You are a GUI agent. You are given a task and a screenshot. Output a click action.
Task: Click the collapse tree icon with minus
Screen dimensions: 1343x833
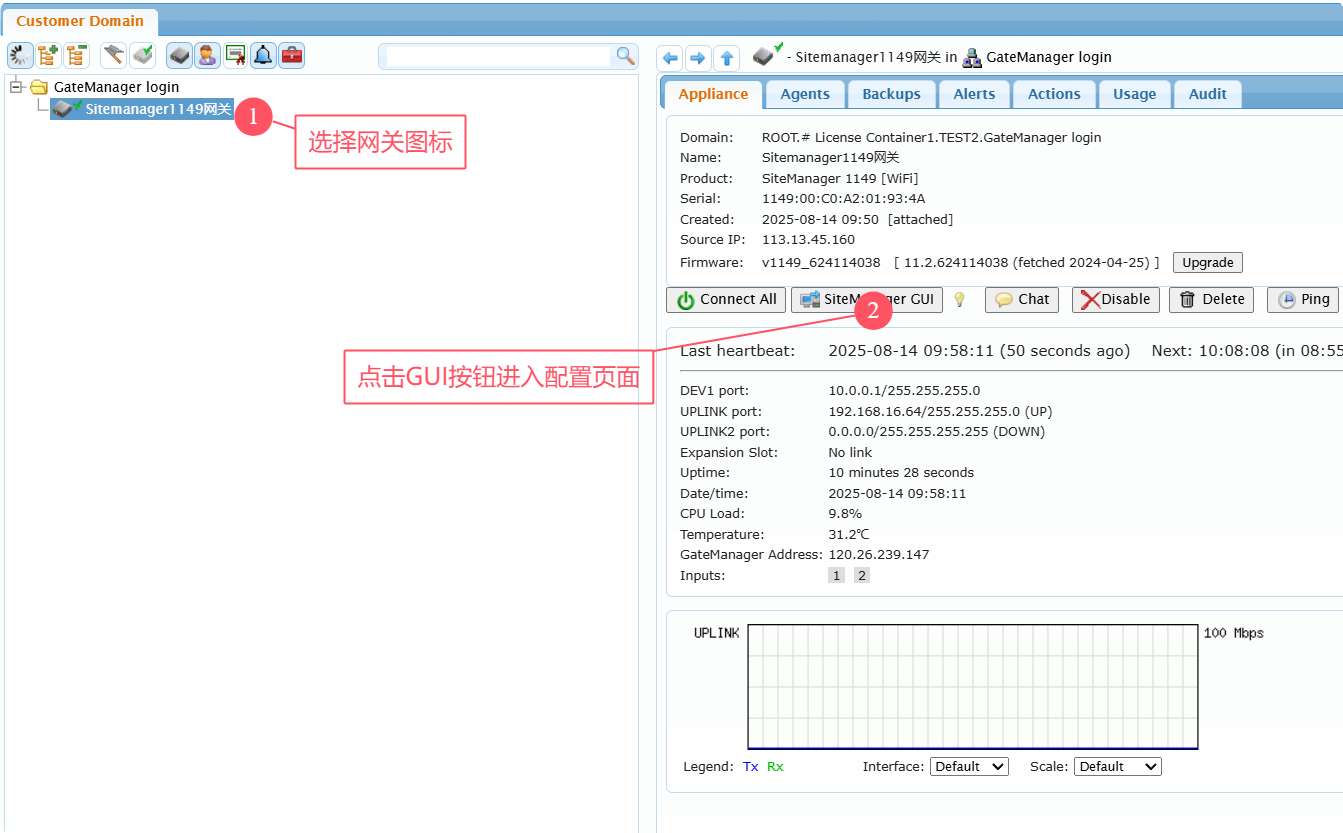point(76,55)
